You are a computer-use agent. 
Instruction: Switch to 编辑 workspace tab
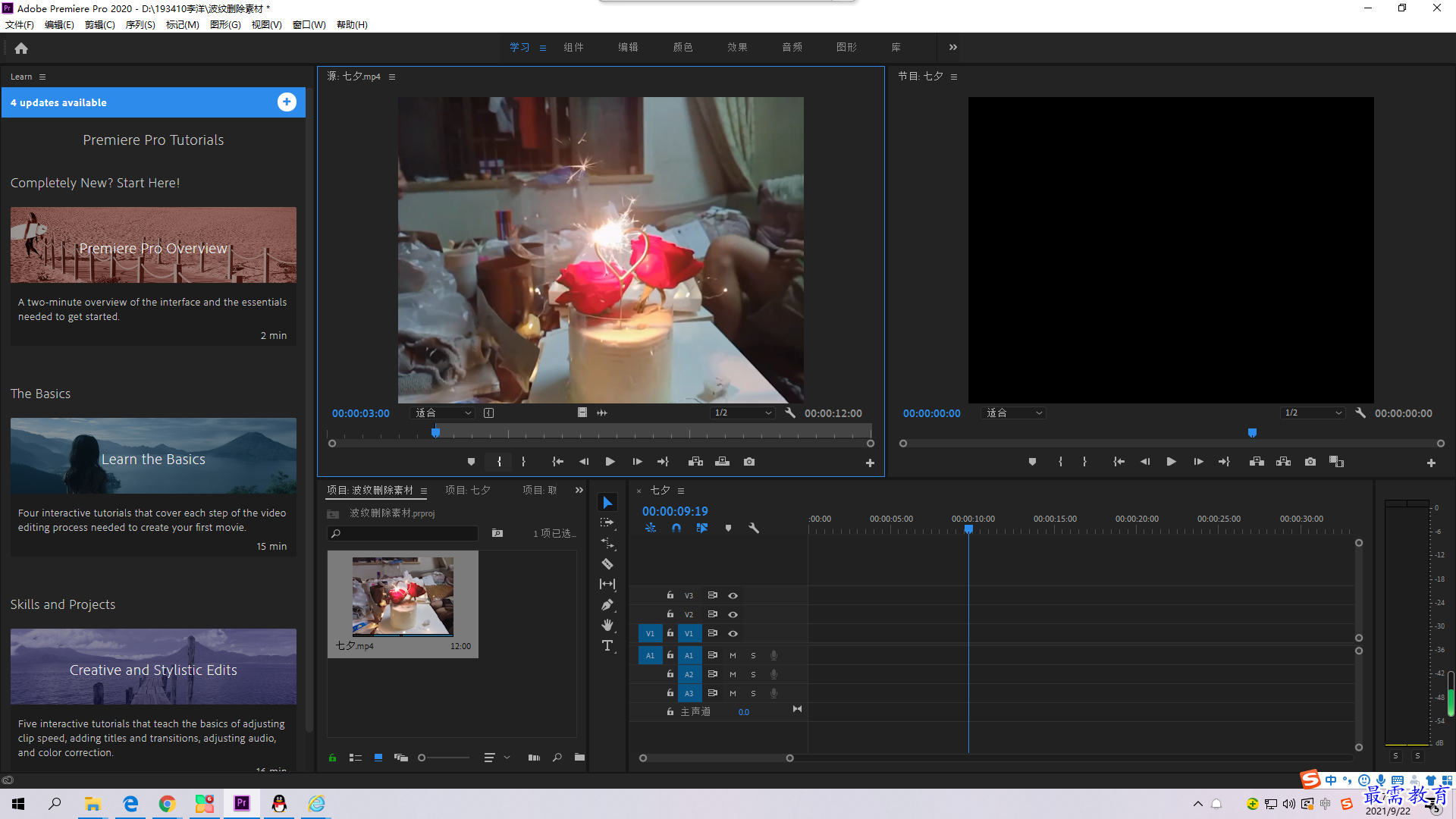click(x=628, y=47)
